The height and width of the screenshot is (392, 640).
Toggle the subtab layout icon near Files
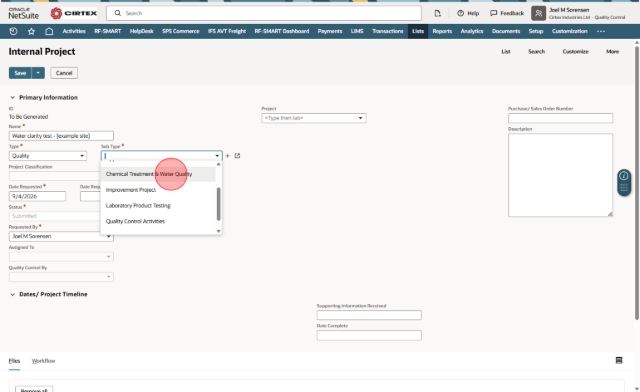(x=619, y=360)
